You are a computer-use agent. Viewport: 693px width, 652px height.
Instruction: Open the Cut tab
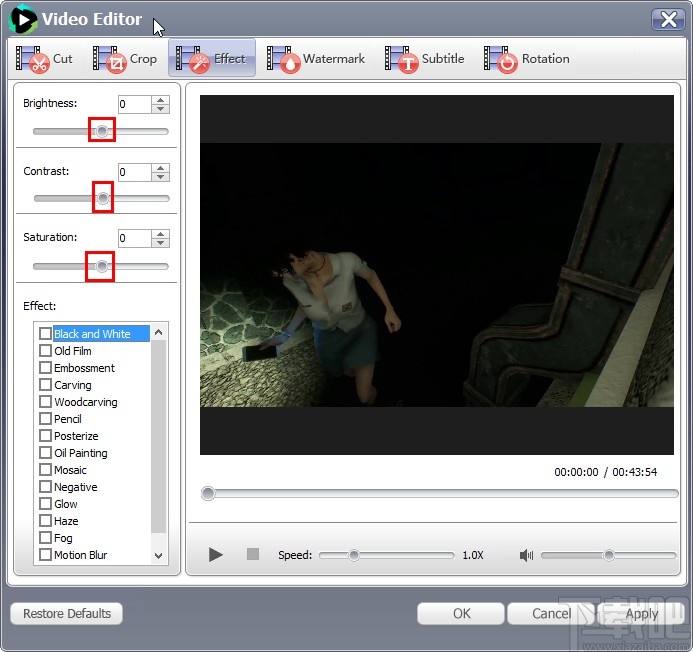coord(44,59)
